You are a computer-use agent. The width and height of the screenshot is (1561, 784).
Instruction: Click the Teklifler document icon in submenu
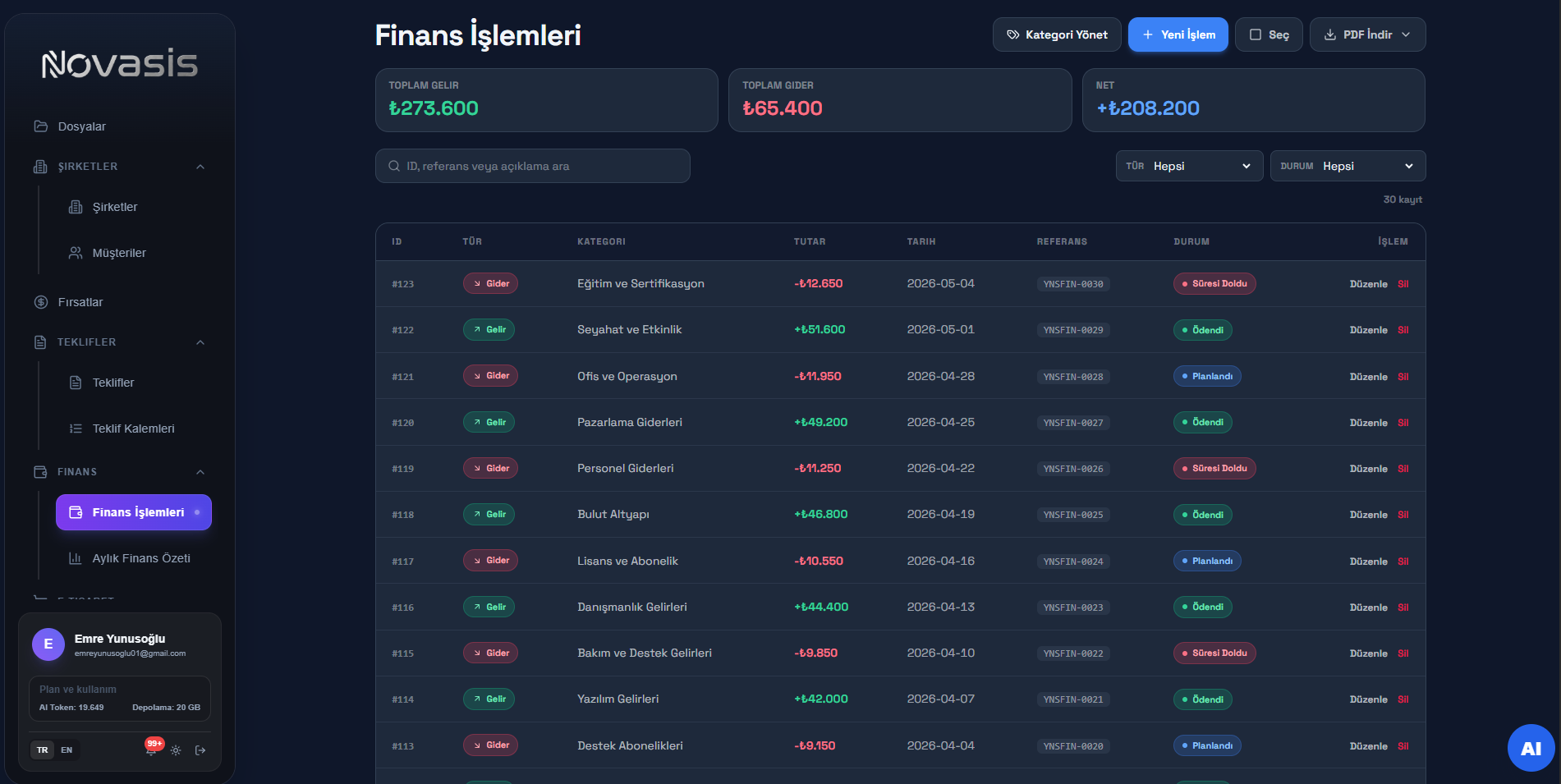pyautogui.click(x=76, y=383)
